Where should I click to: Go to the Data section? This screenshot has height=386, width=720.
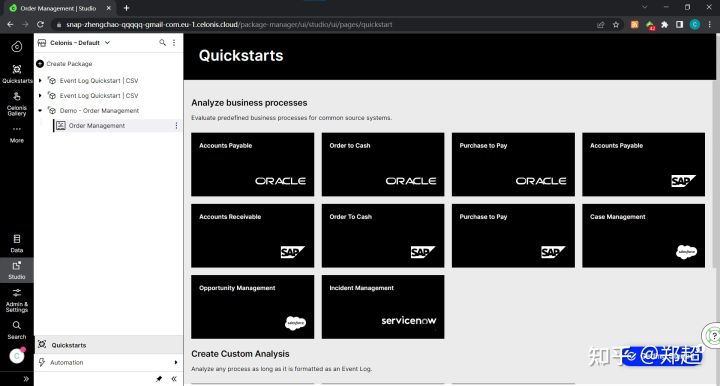click(x=17, y=244)
